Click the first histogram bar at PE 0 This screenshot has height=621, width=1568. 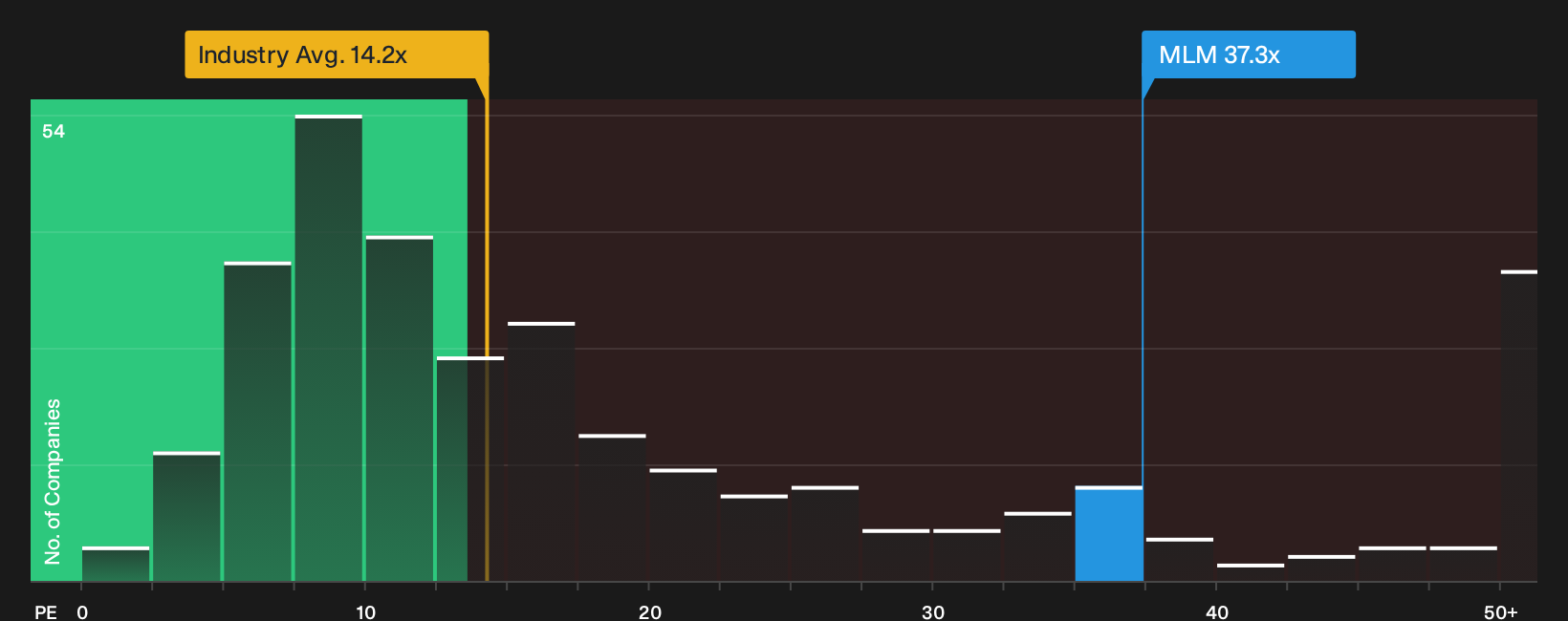[116, 564]
